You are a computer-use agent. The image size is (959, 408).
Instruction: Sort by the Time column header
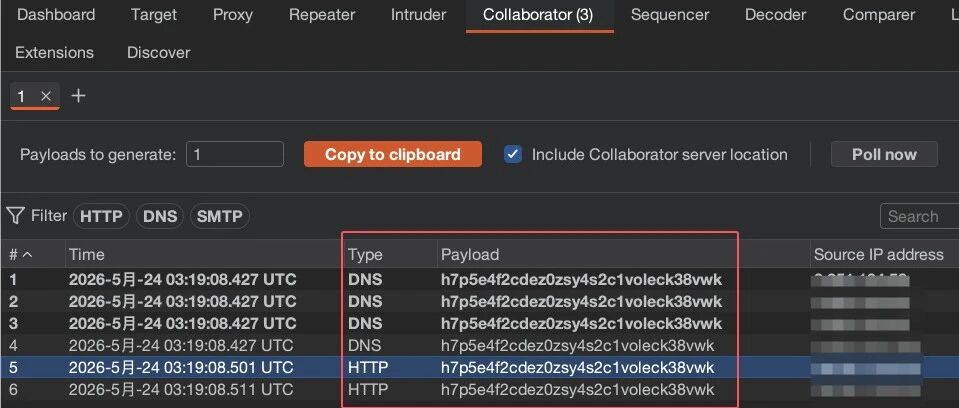(x=205, y=254)
